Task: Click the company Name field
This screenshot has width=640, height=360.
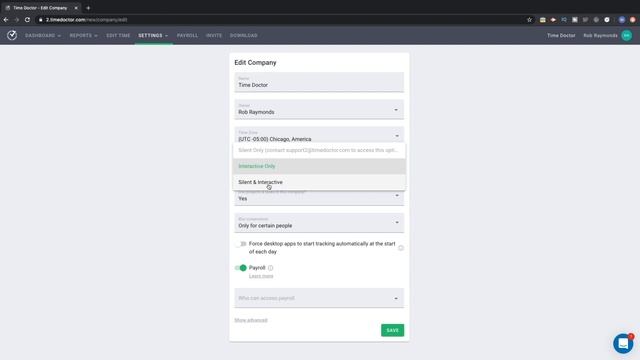Action: point(319,82)
